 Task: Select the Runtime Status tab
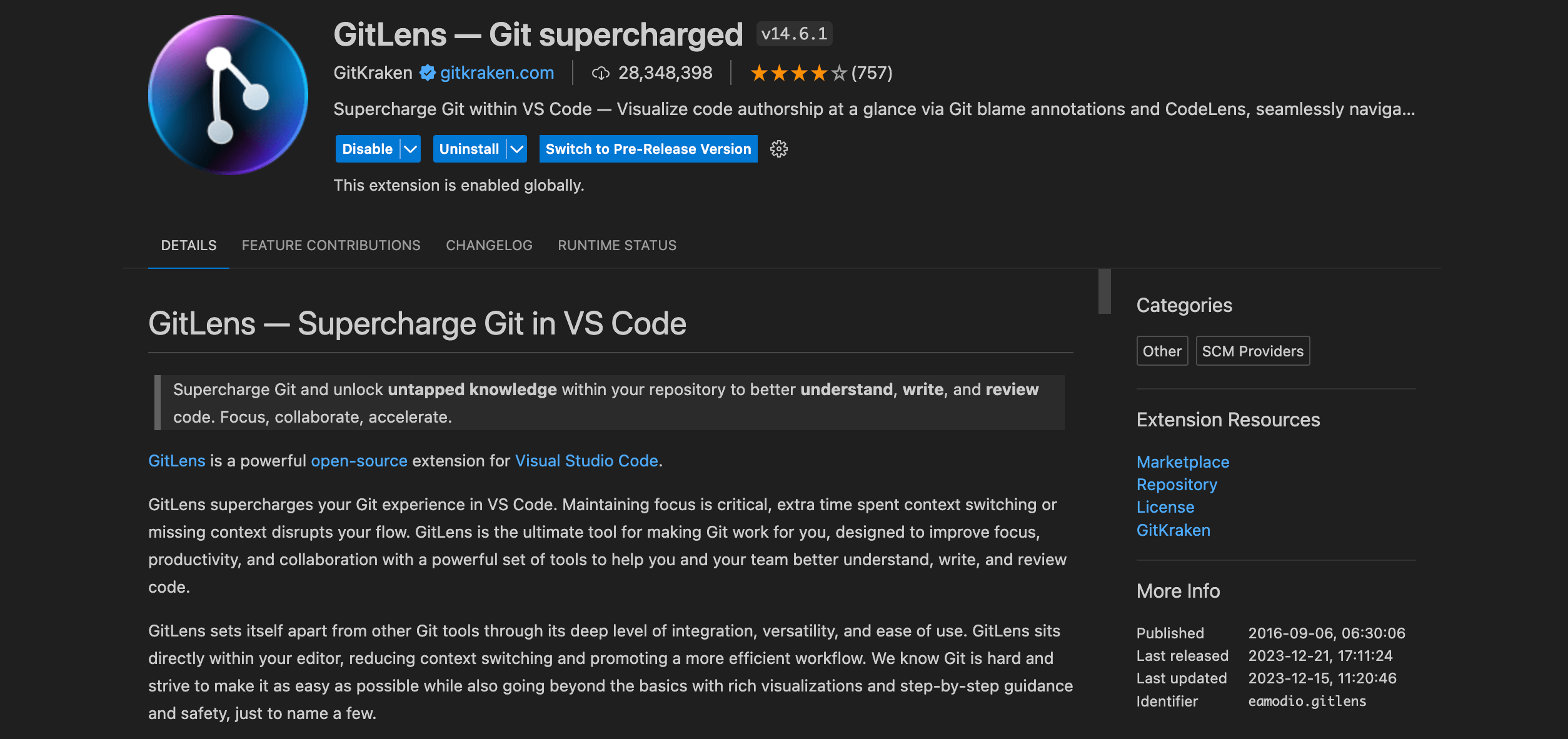tap(617, 245)
